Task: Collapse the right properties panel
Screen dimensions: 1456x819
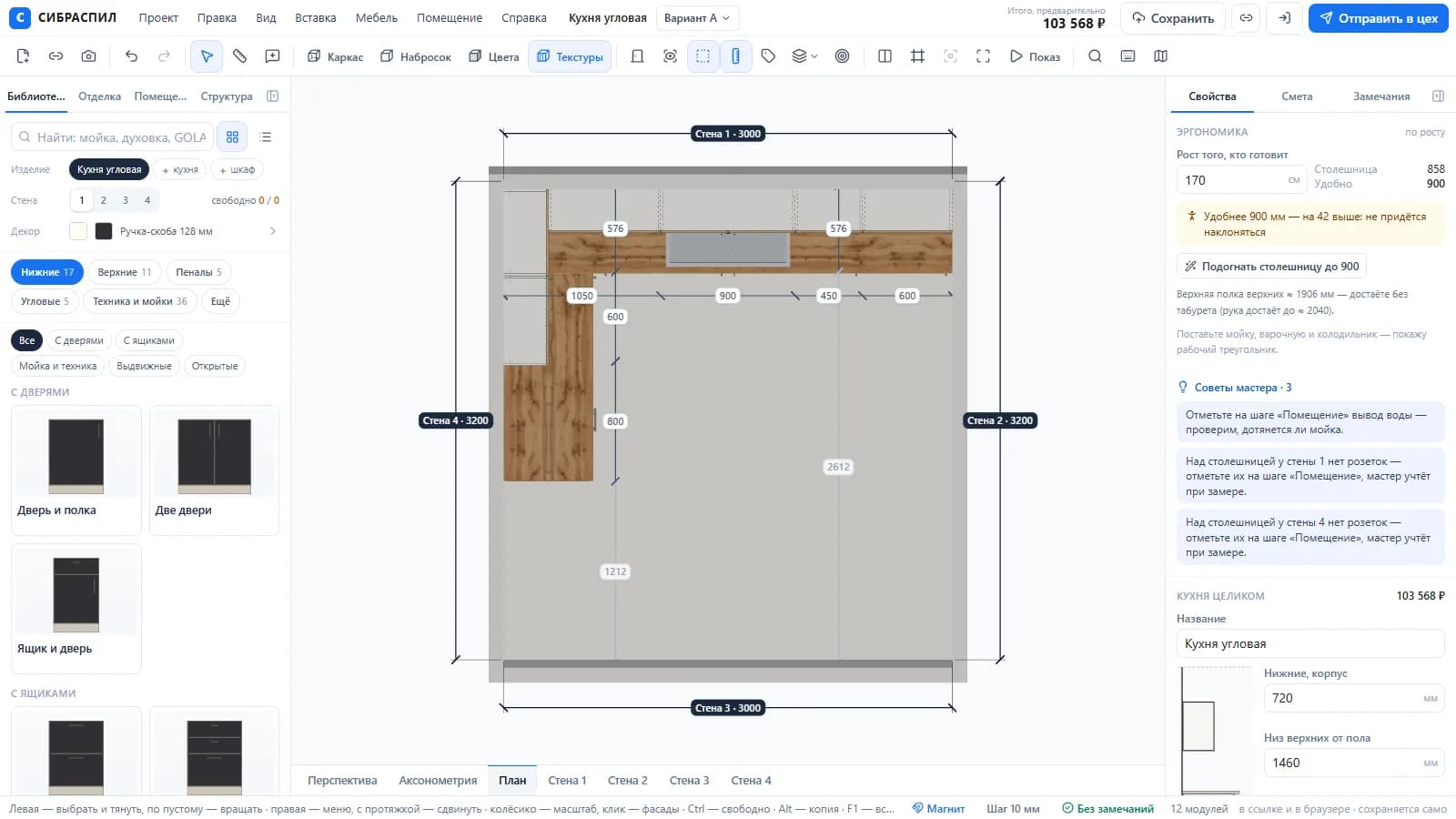Action: click(1438, 96)
